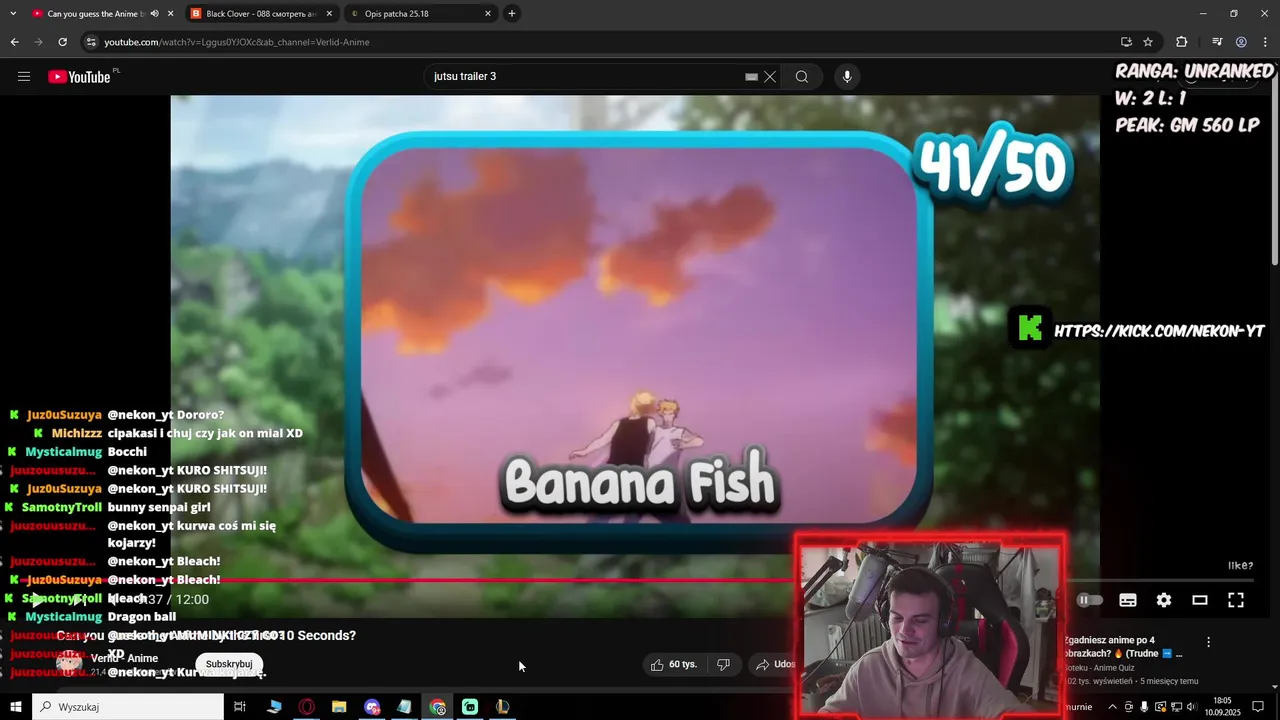Open the video settings gear

tap(1164, 600)
